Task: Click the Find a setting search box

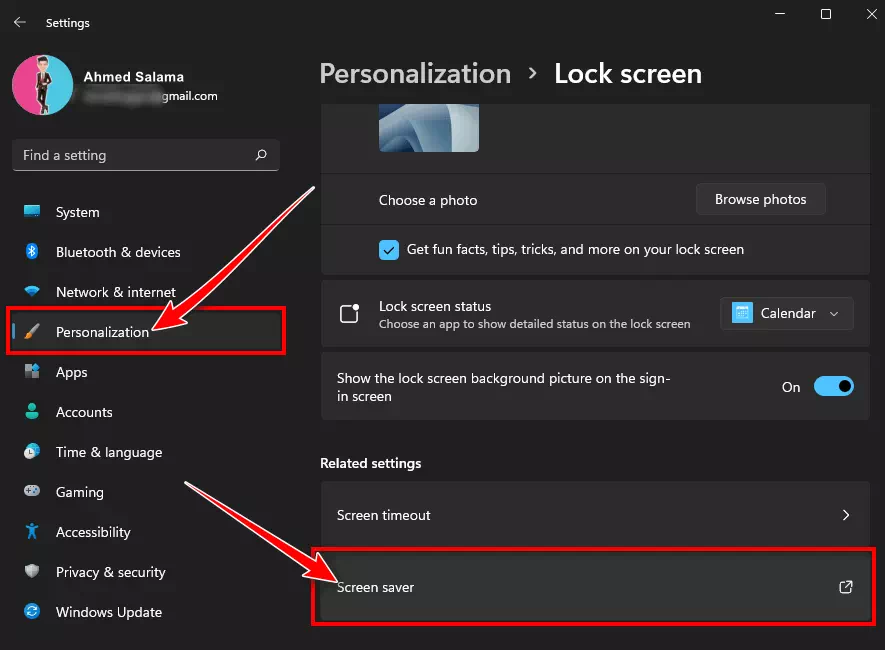Action: tap(146, 155)
